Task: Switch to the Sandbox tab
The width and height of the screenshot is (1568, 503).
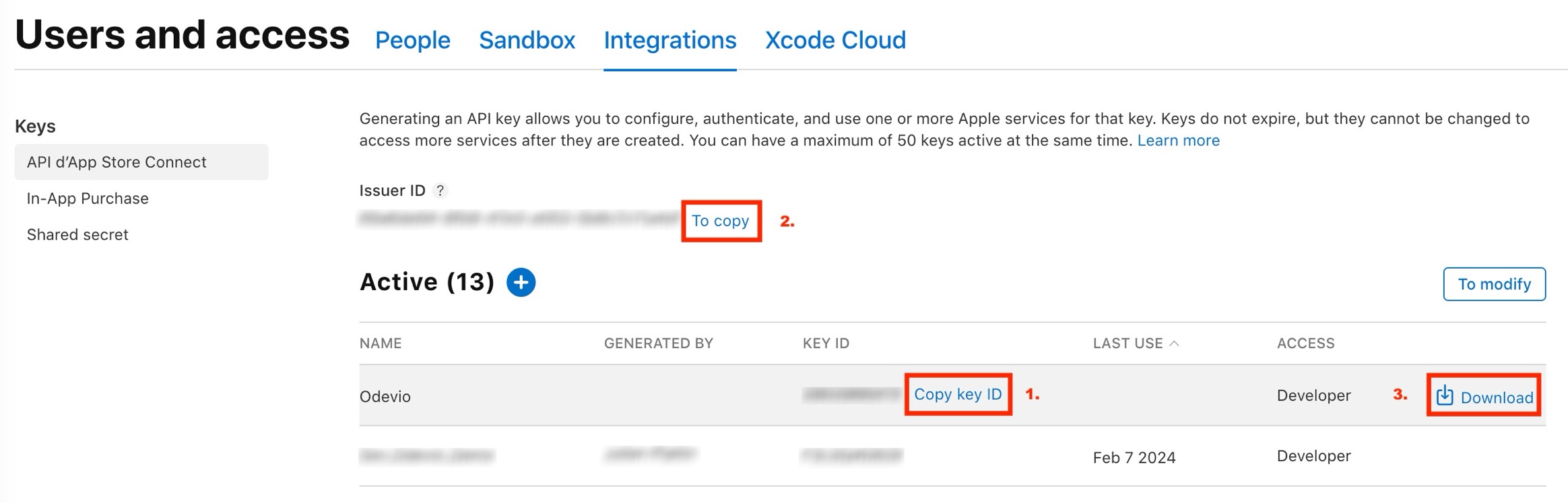Action: (x=527, y=40)
